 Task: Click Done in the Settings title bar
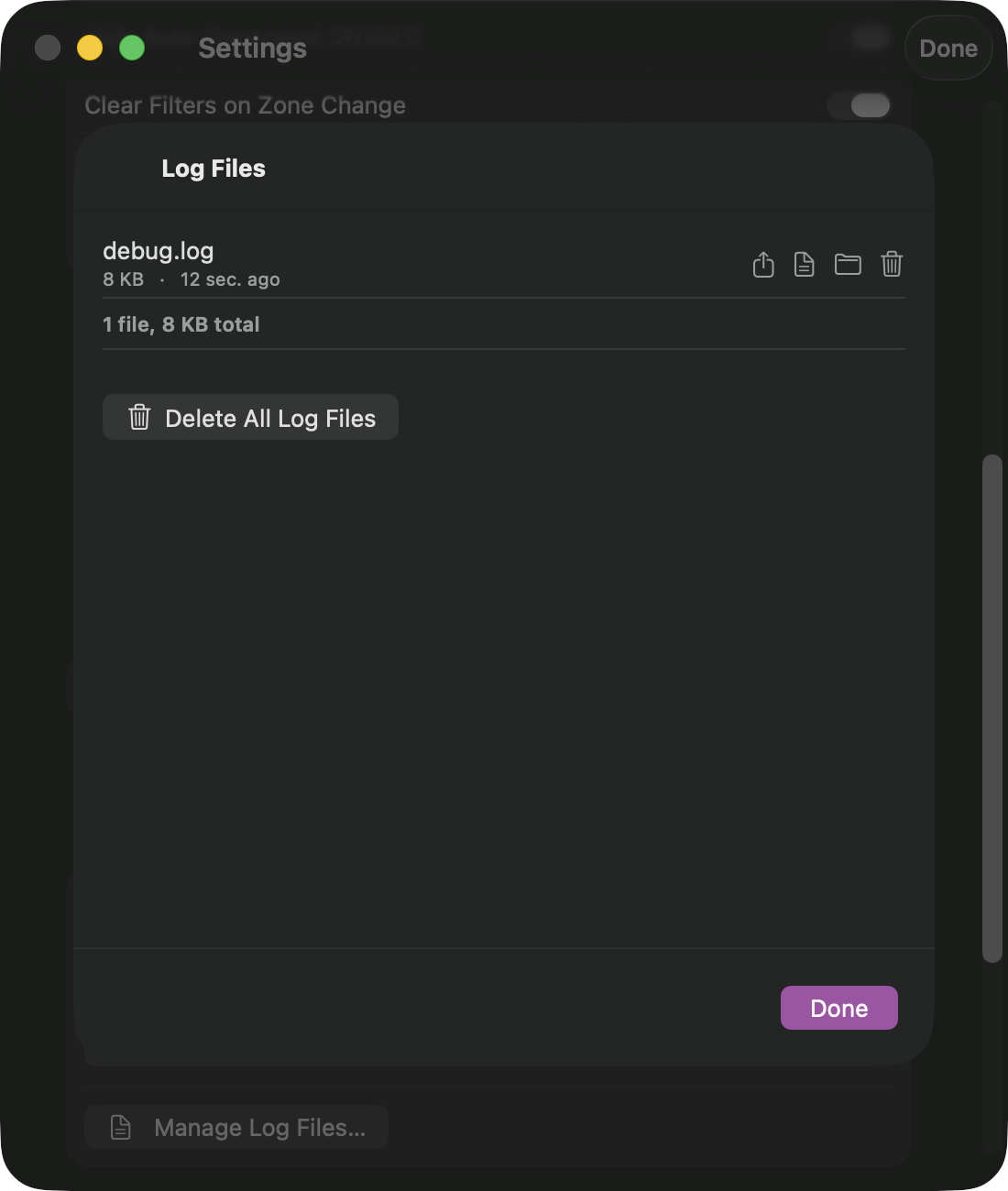[x=948, y=48]
